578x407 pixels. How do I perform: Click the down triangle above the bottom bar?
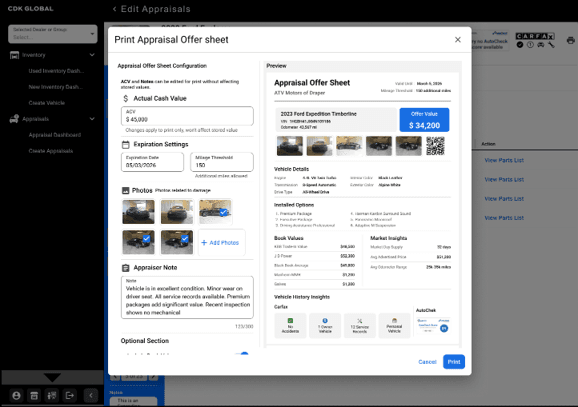(52, 378)
